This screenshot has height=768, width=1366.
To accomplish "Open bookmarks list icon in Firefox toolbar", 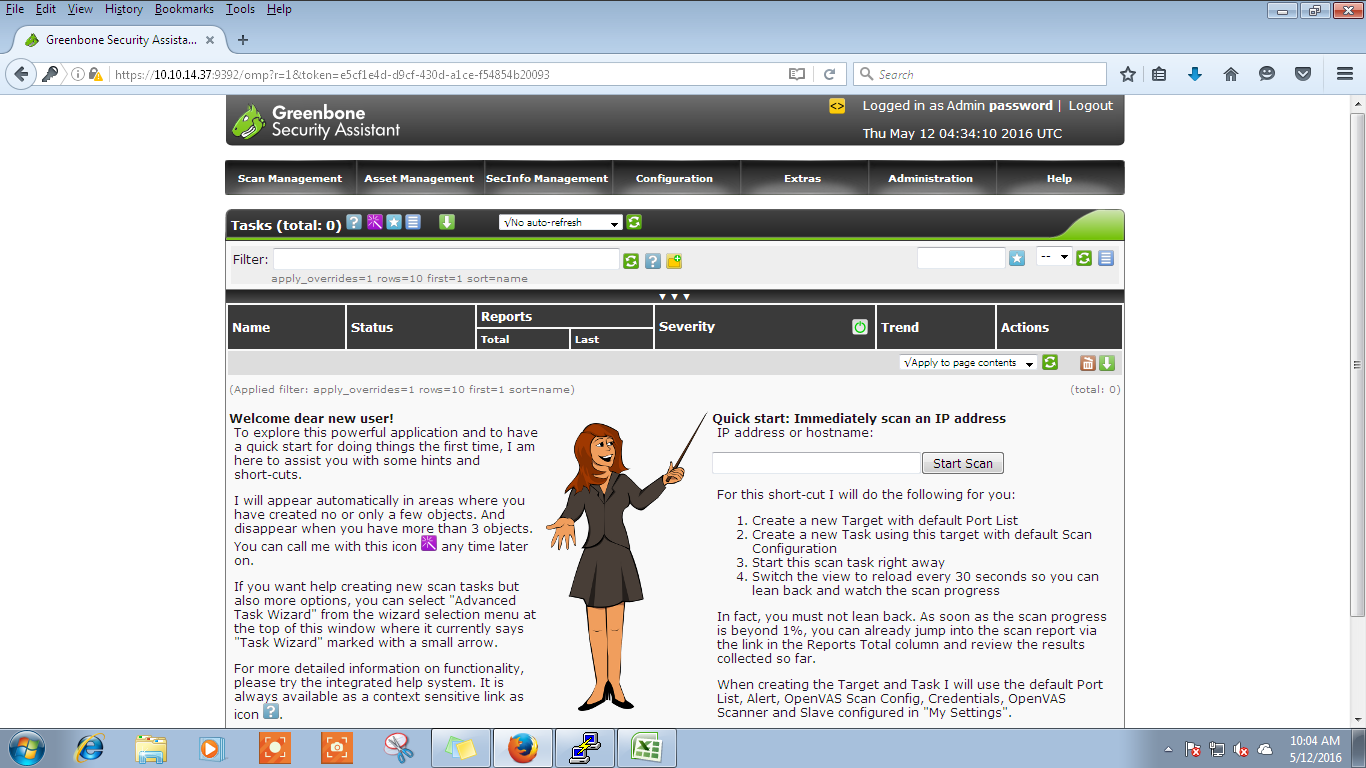I will click(1159, 74).
